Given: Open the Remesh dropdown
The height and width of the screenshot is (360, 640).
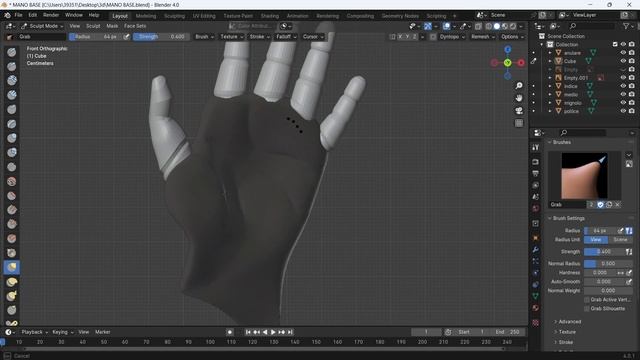Looking at the screenshot, I should [482, 37].
